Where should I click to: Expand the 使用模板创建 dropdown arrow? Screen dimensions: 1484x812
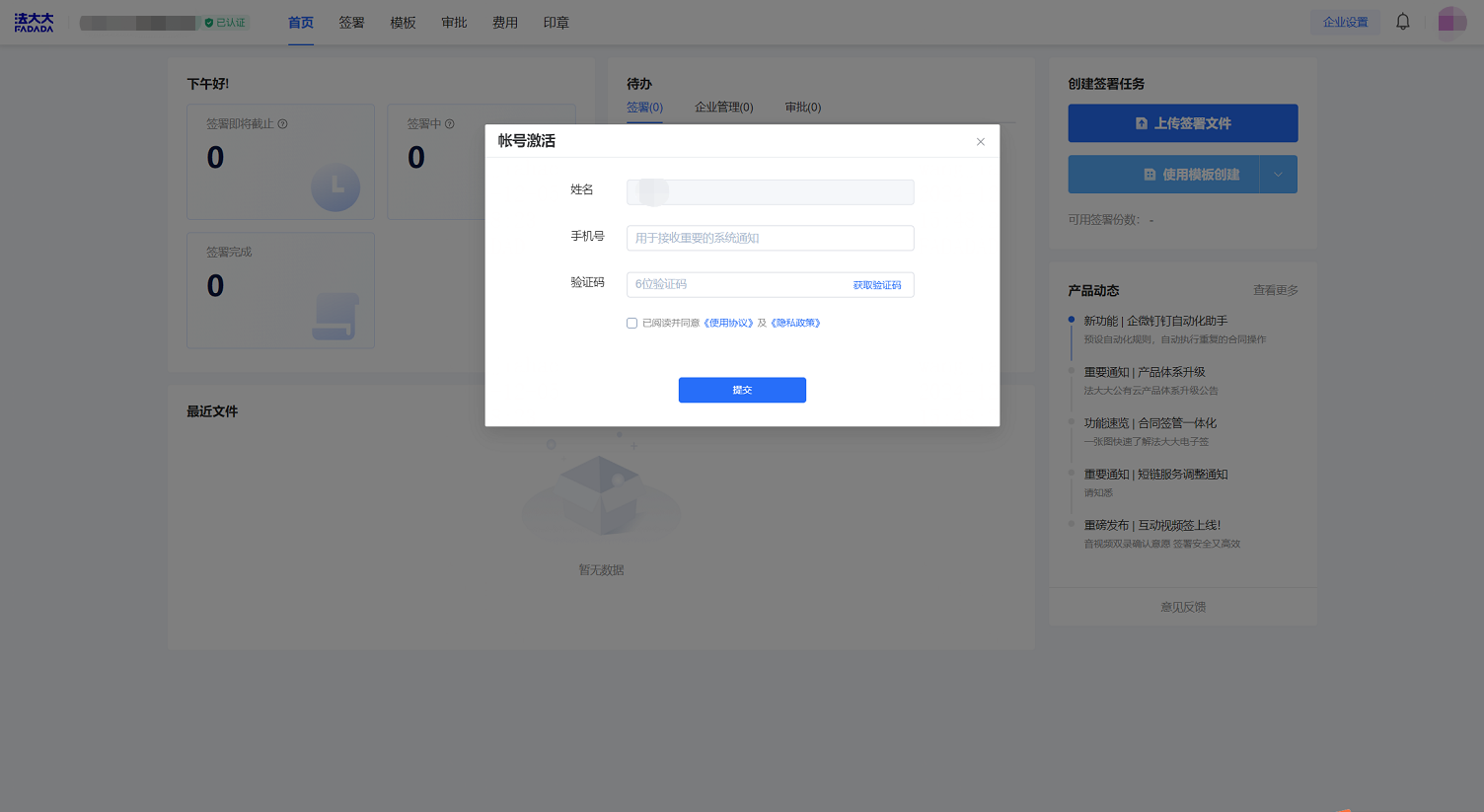tap(1278, 175)
